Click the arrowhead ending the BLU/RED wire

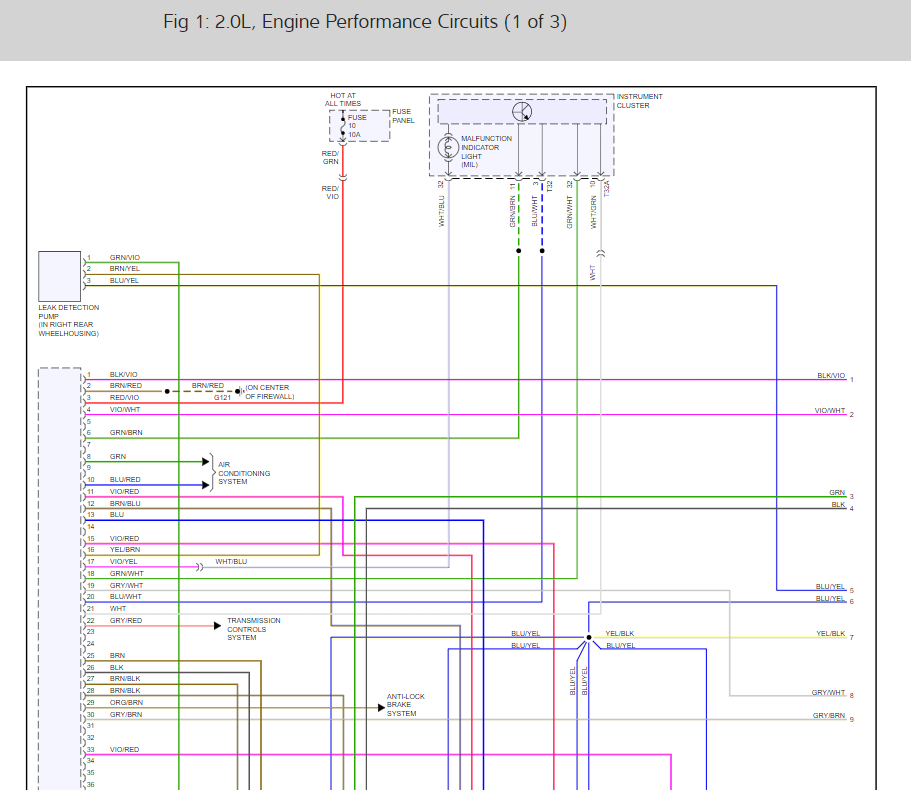pos(206,485)
